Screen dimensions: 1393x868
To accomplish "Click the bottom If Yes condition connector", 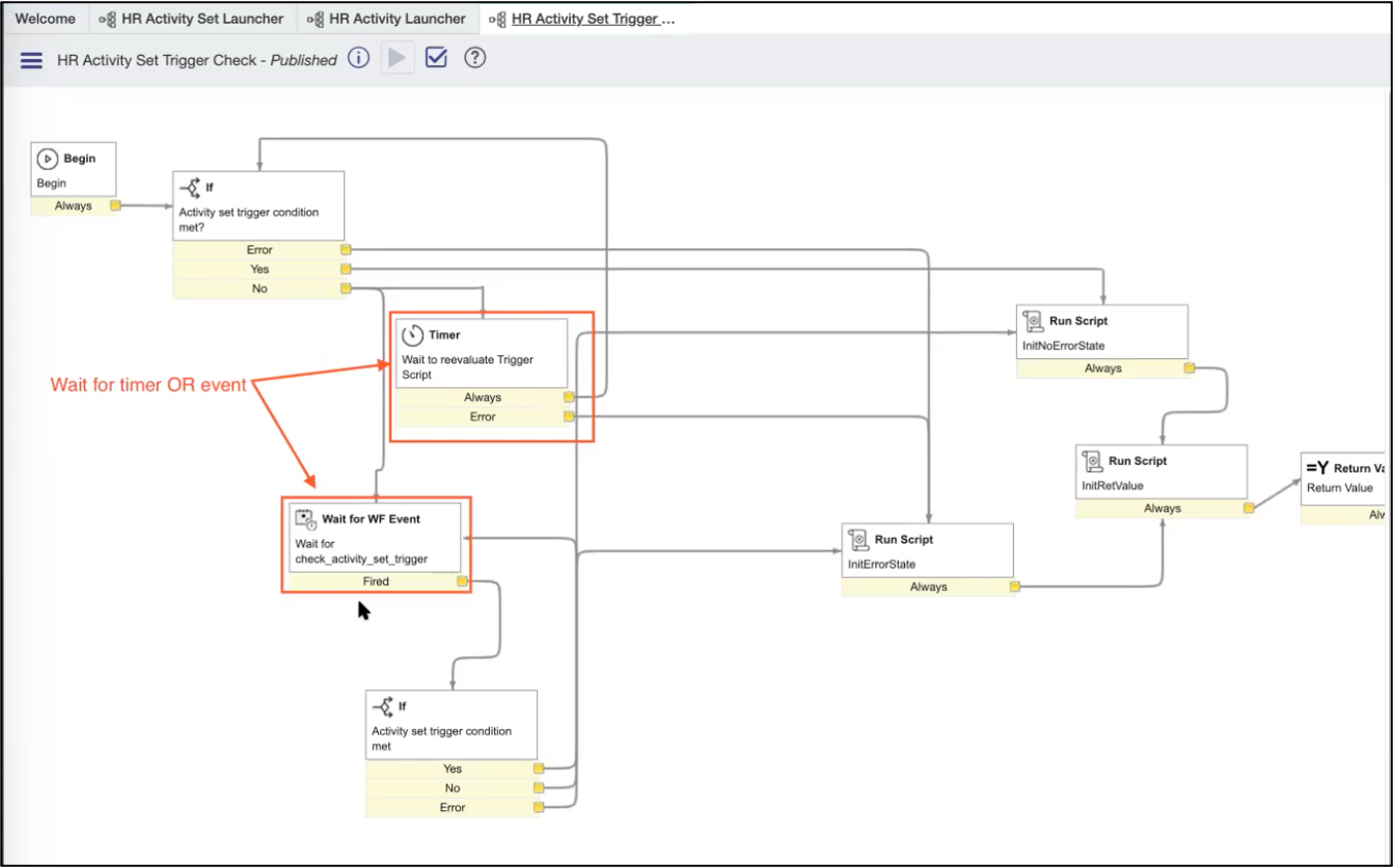I will click(539, 769).
